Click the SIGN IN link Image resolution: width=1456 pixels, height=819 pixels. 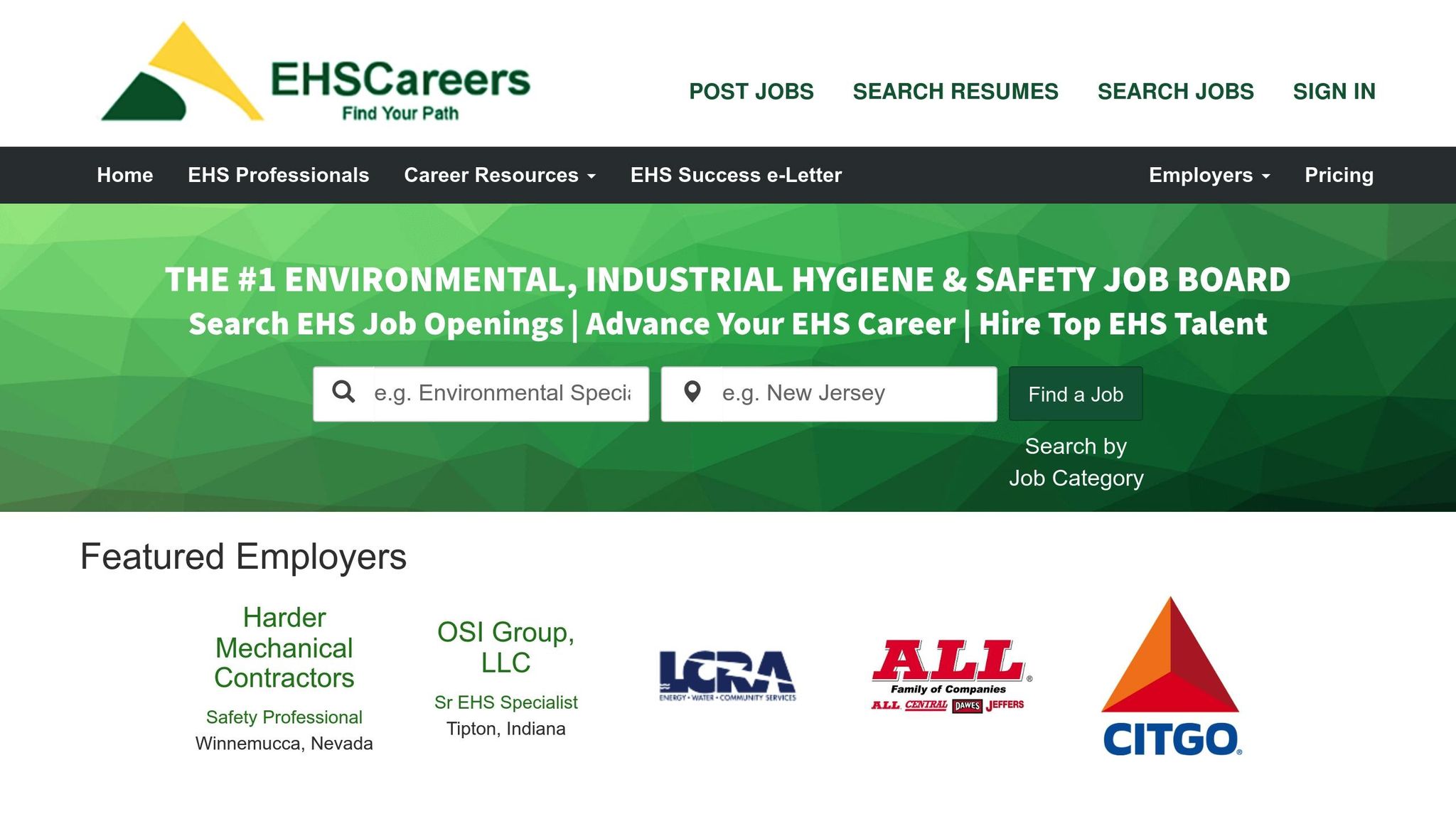1334,92
